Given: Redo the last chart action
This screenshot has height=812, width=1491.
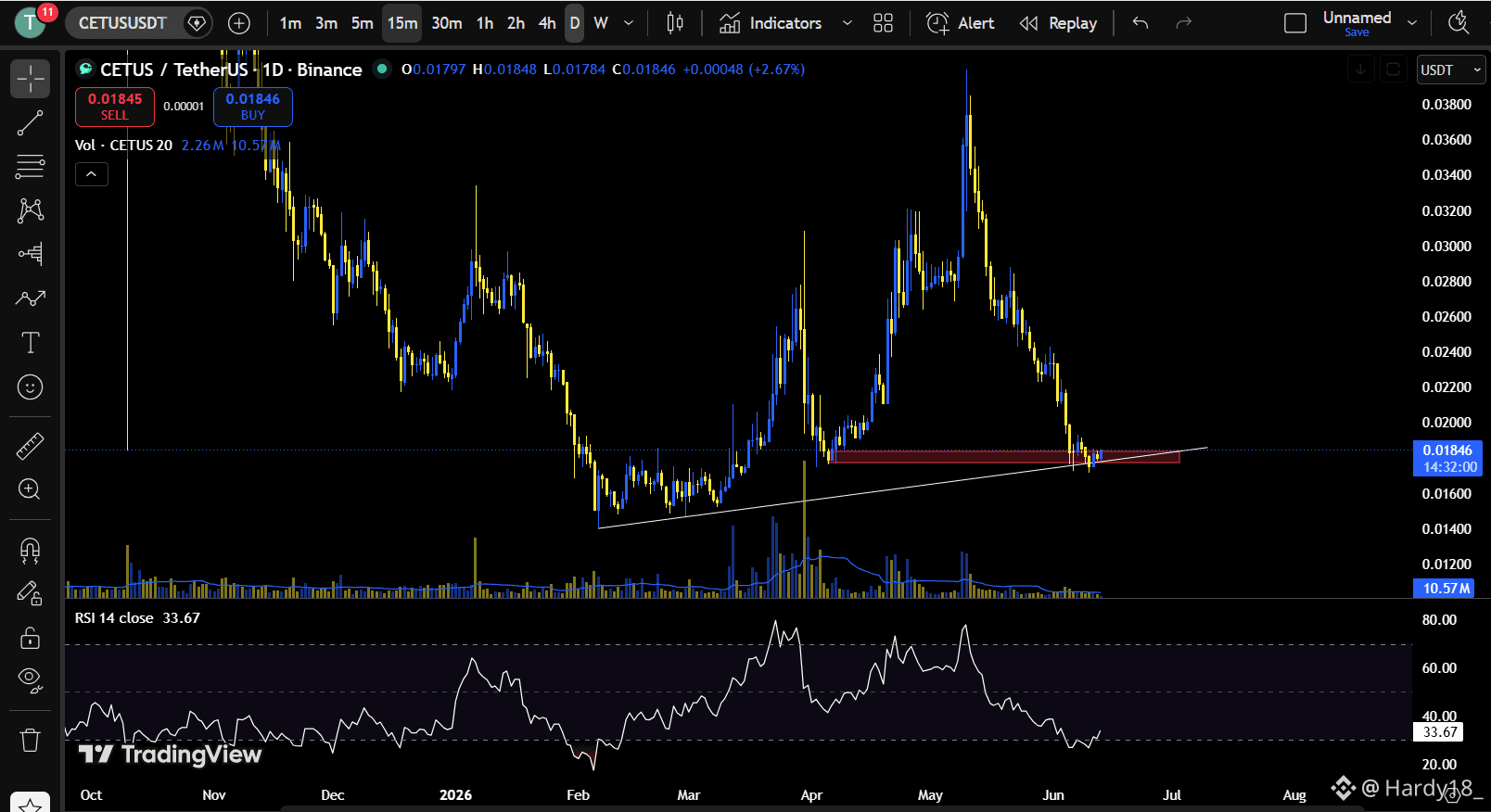Looking at the screenshot, I should (x=1184, y=23).
